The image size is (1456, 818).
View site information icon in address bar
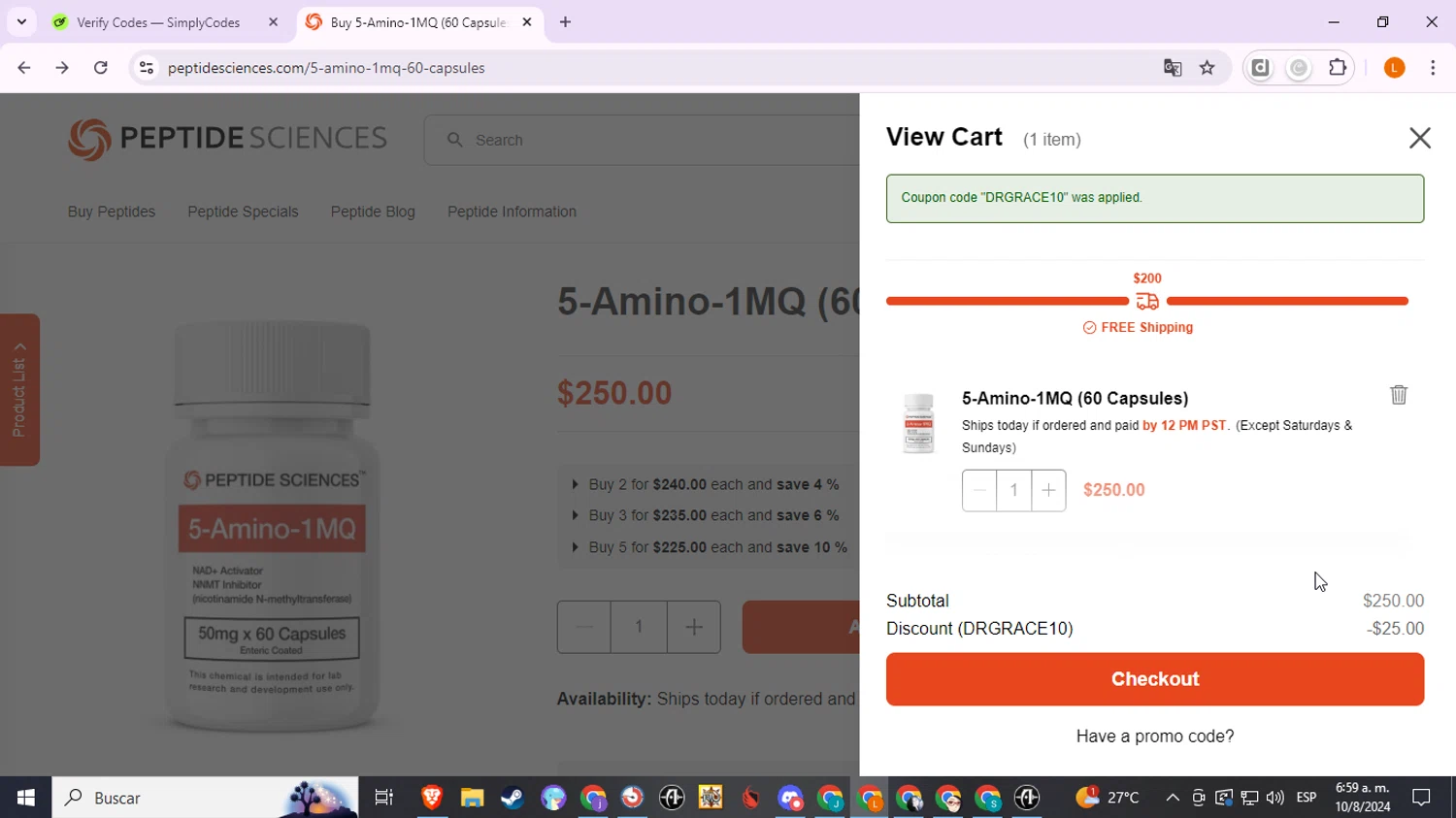(x=147, y=68)
